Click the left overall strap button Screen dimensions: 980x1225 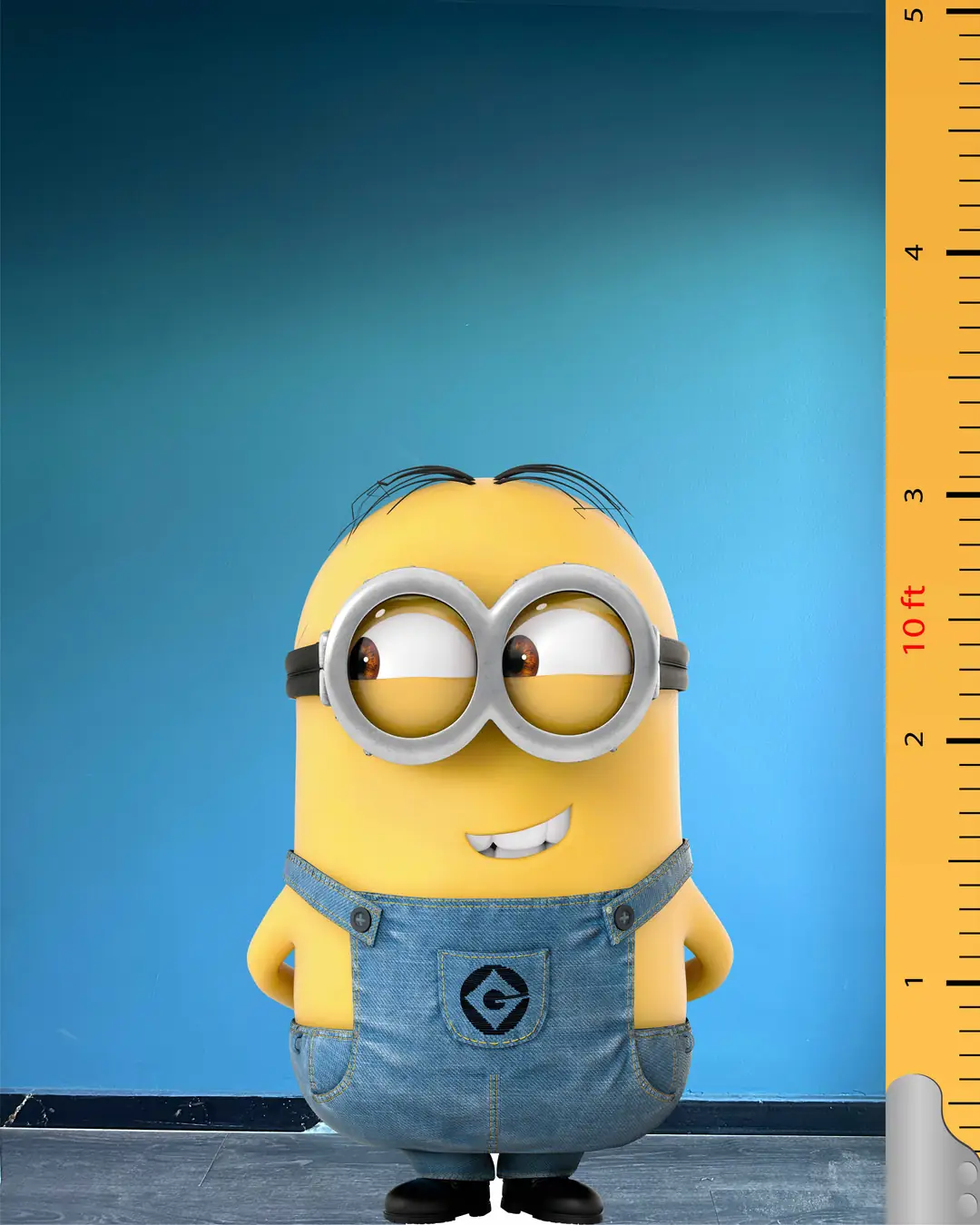click(361, 921)
